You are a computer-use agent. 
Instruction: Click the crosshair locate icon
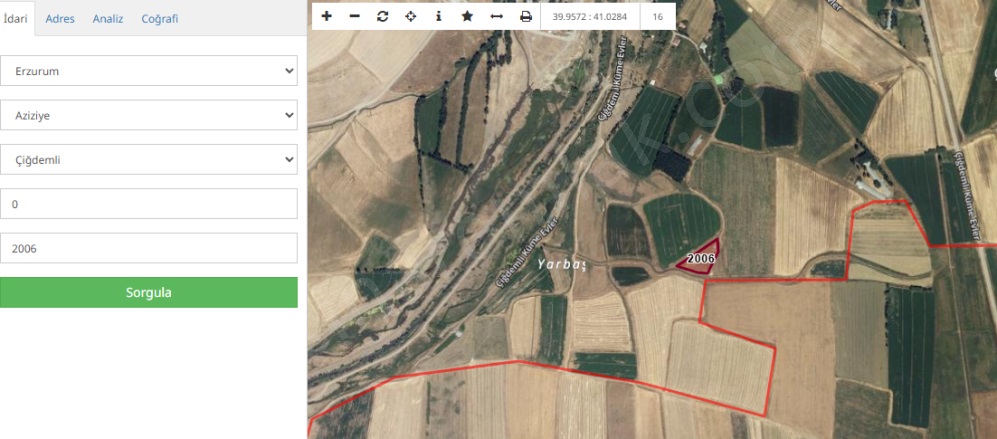(x=410, y=17)
